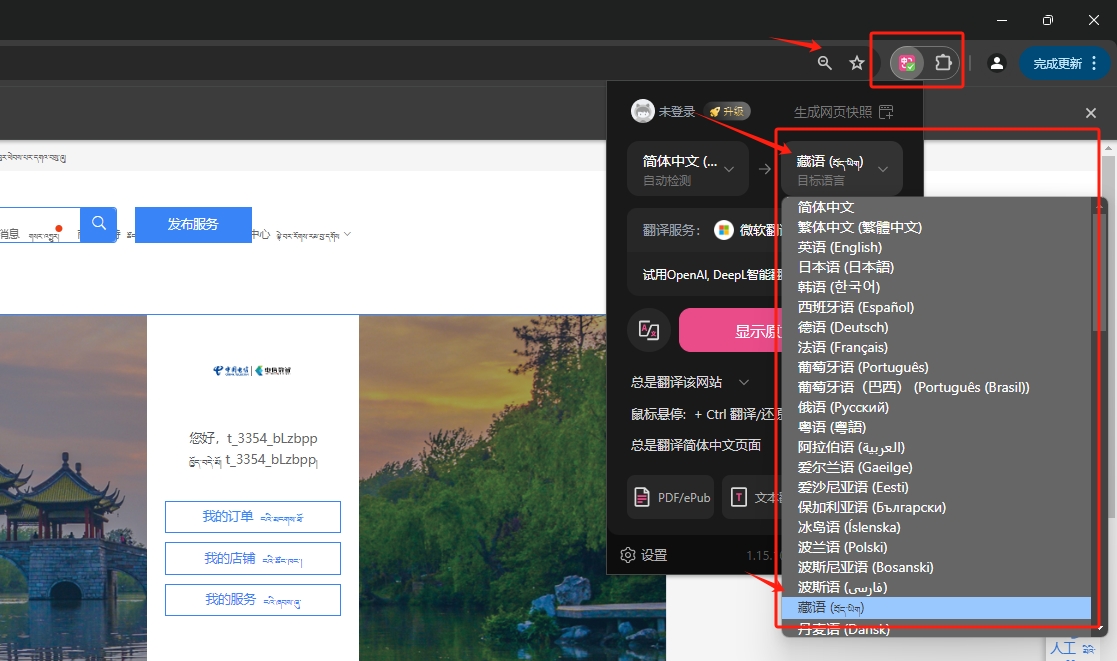Expand the source language 简体中文 dropdown
The width and height of the screenshot is (1117, 661).
pyautogui.click(x=688, y=169)
